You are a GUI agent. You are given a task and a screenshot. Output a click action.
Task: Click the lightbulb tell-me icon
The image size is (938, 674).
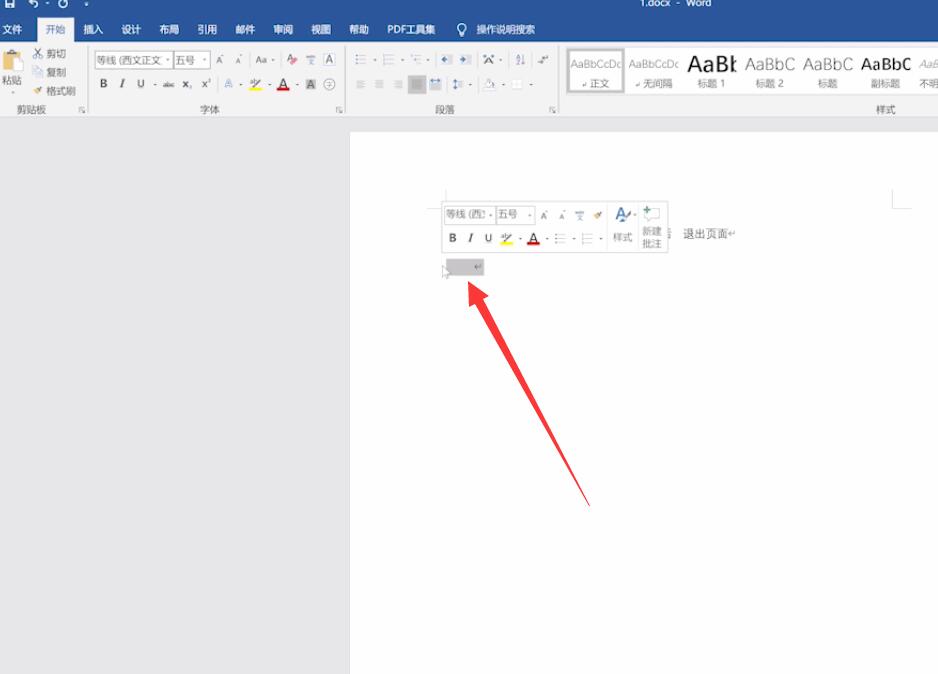pyautogui.click(x=461, y=29)
